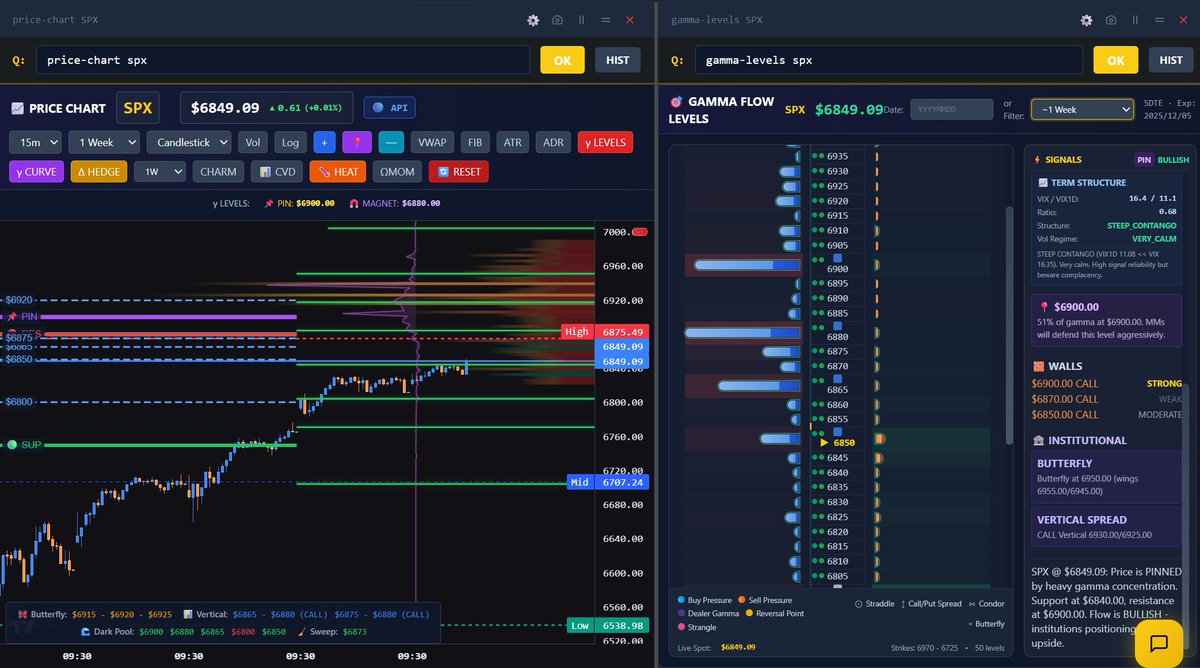
Task: Click the 6865 strike gamma bar
Action: click(760, 386)
